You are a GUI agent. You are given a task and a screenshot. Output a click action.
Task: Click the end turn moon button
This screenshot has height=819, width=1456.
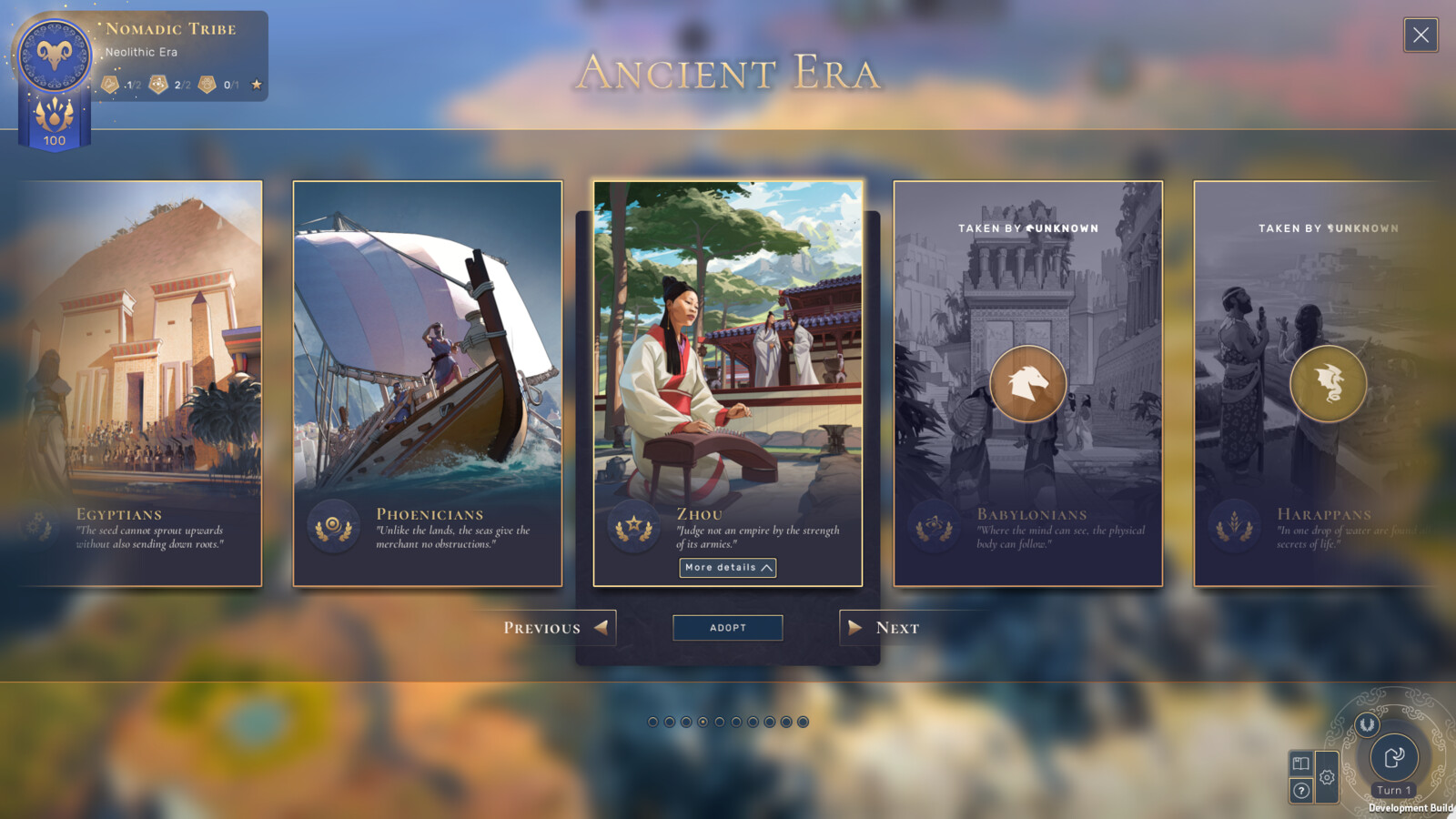[1394, 757]
